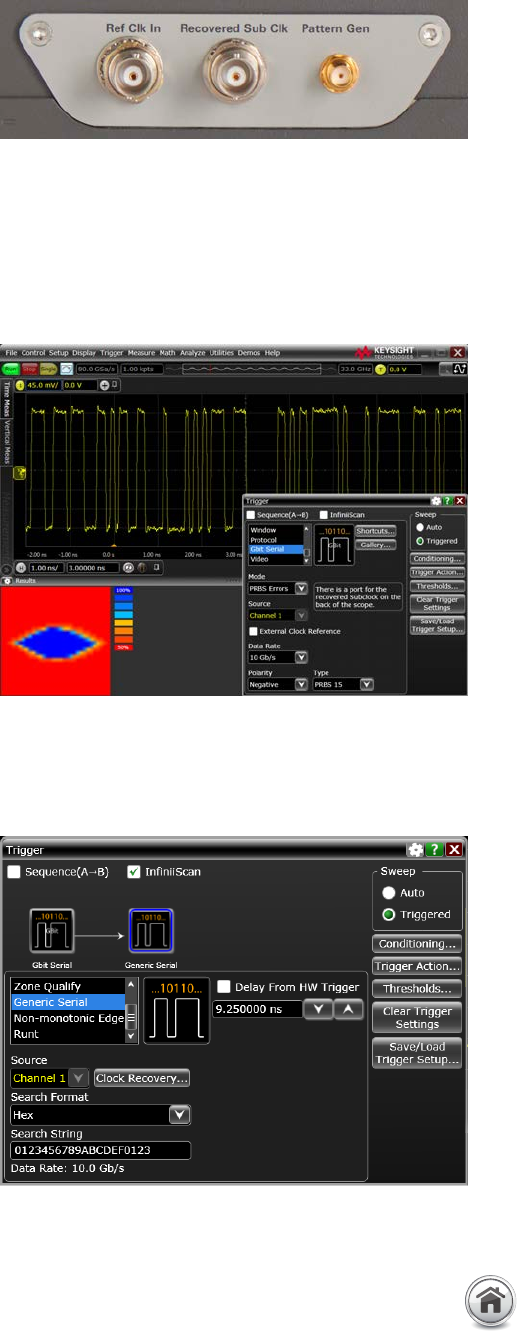
Task: Check Sequence(A→B) in the large Trigger dialog
Action: 14,872
